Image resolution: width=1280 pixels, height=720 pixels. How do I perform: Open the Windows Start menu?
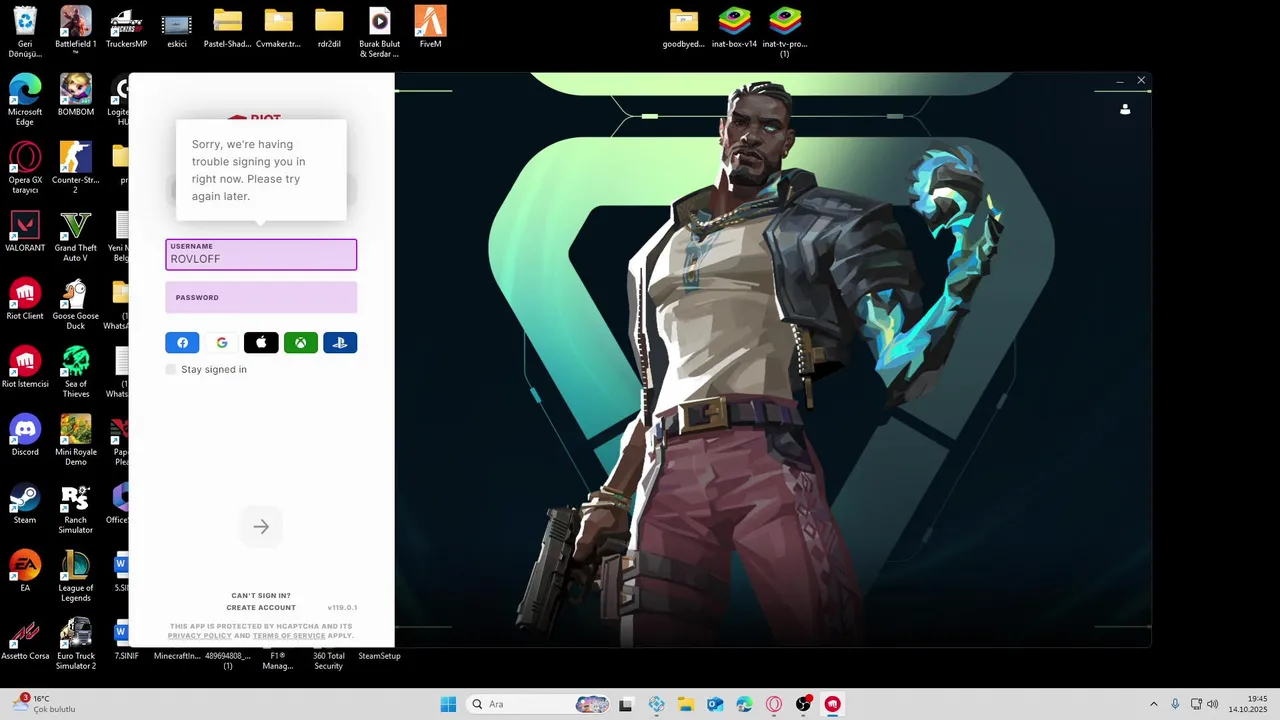click(x=448, y=704)
